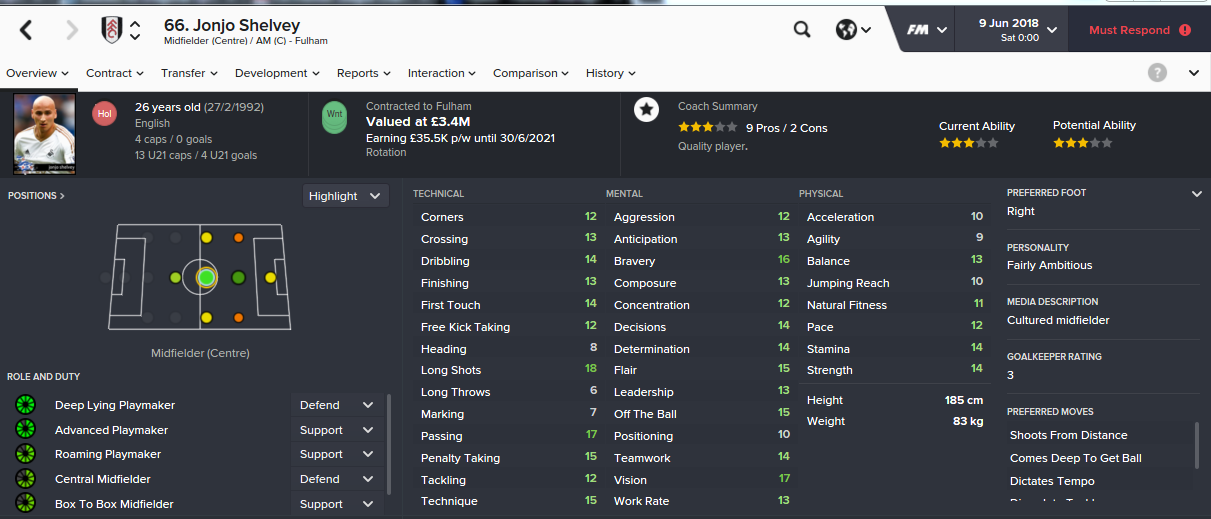This screenshot has height=519, width=1211.
Task: Click the Must Respond button
Action: coord(1140,30)
